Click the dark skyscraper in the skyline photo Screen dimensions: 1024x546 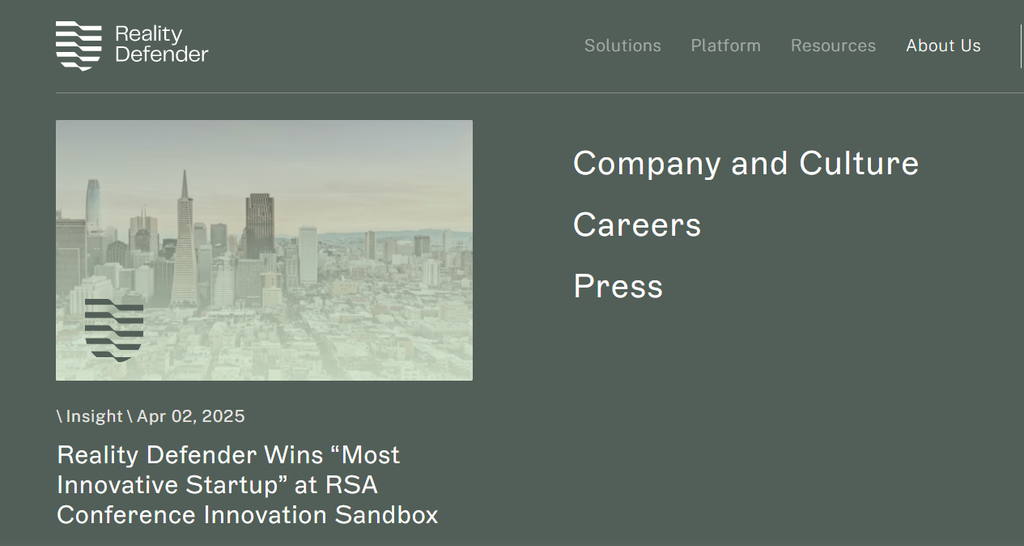tap(260, 225)
